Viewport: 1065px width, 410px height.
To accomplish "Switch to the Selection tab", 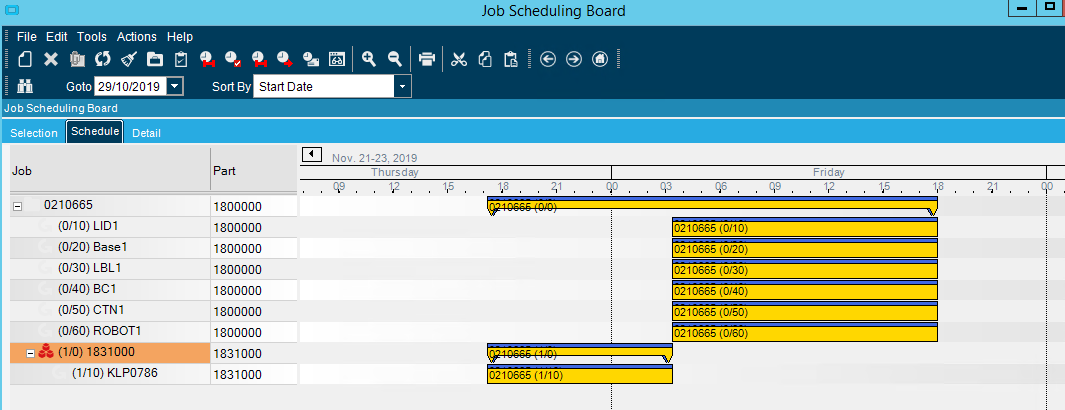I will pos(34,133).
